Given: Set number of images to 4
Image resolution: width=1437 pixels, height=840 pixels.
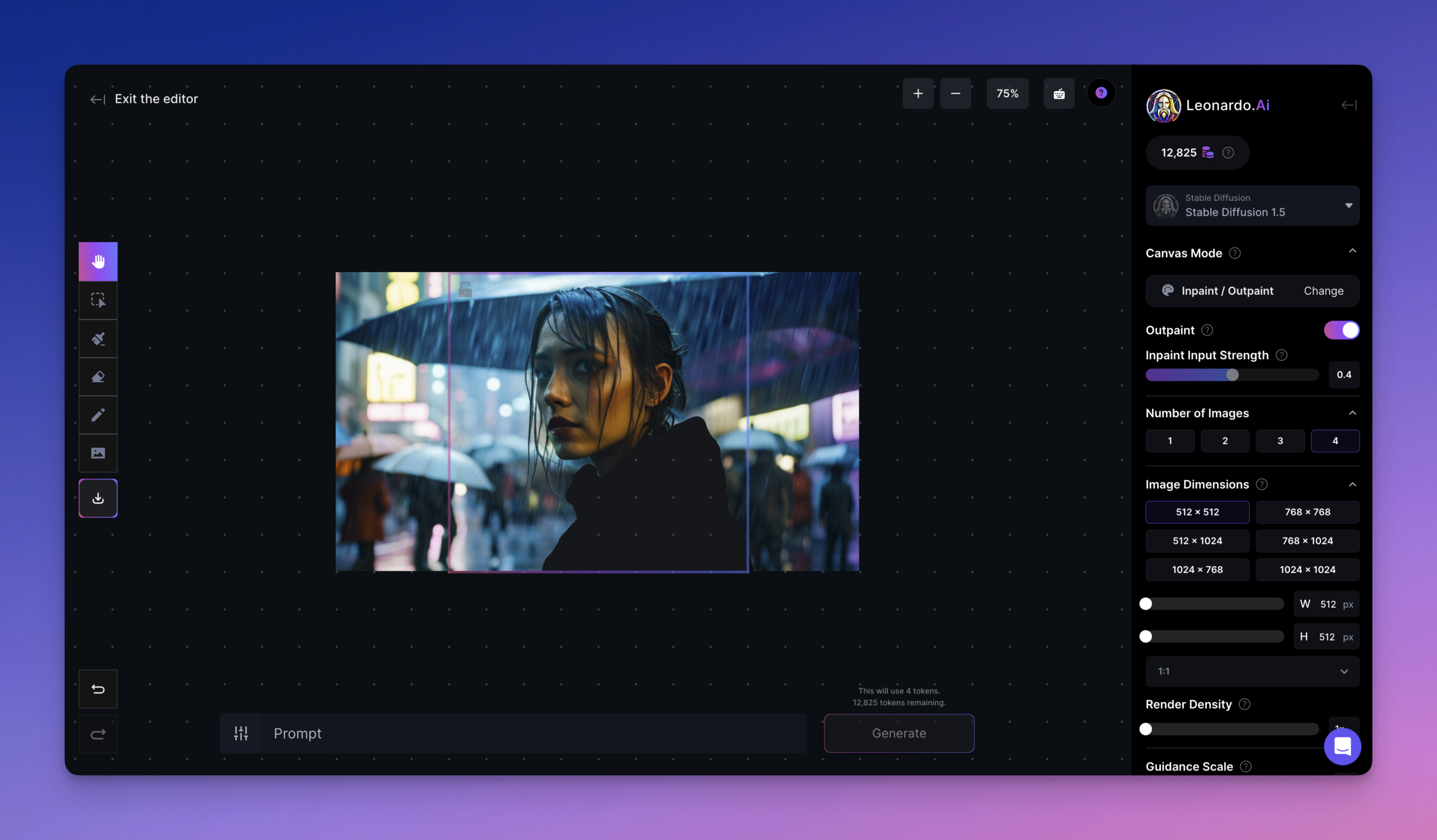Looking at the screenshot, I should pyautogui.click(x=1335, y=440).
